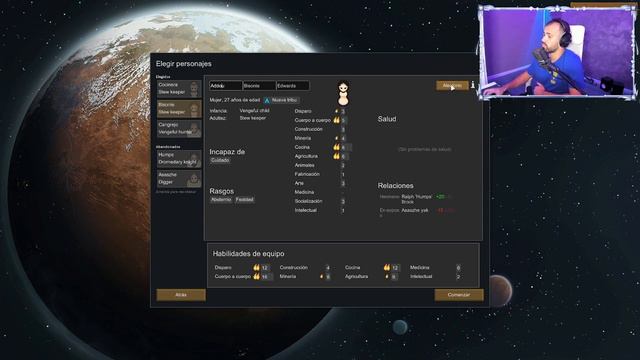The height and width of the screenshot is (360, 640).
Task: Open the character info icon beside Aleatorio
Action: (x=473, y=85)
